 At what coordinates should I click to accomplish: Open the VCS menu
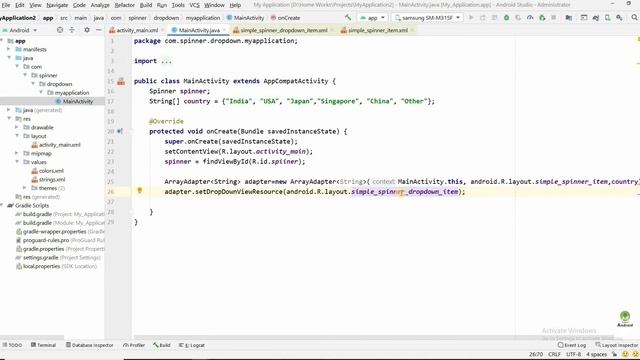tap(194, 5)
